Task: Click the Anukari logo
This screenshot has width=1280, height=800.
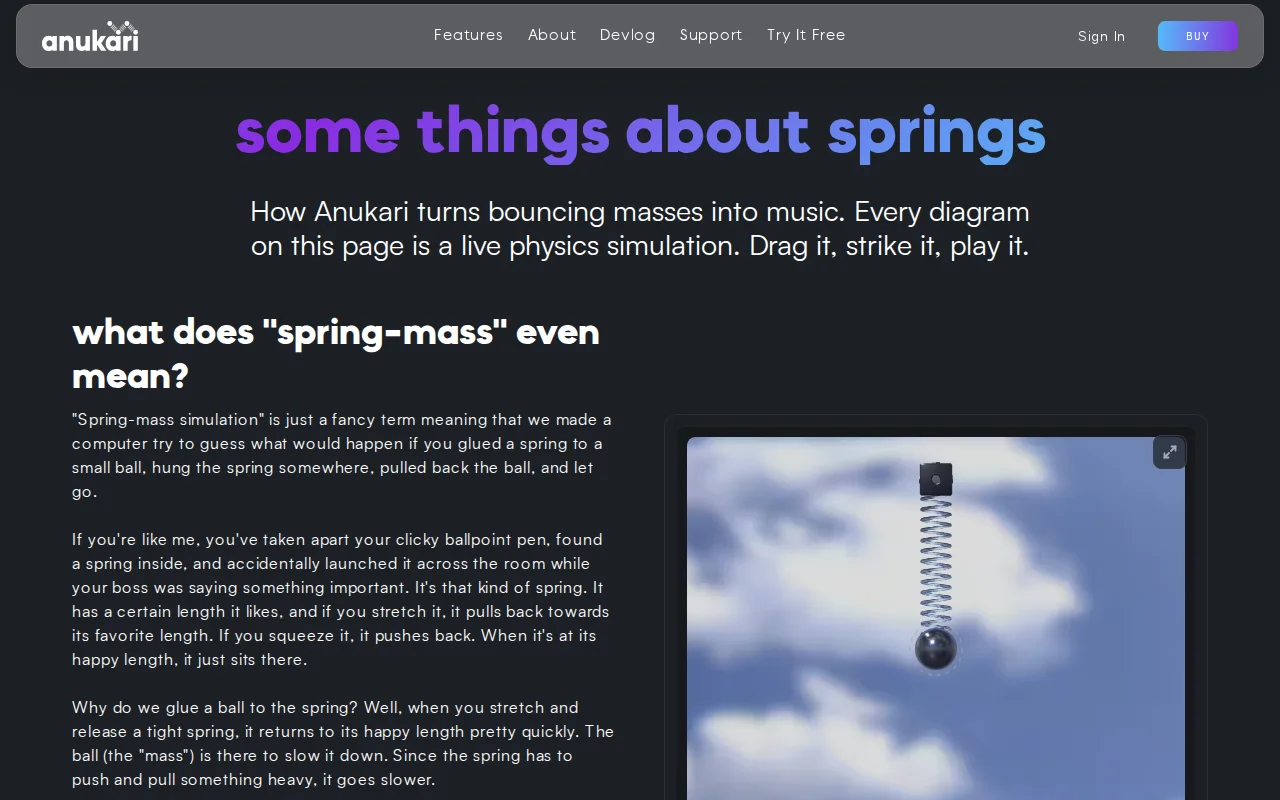Action: click(x=90, y=37)
